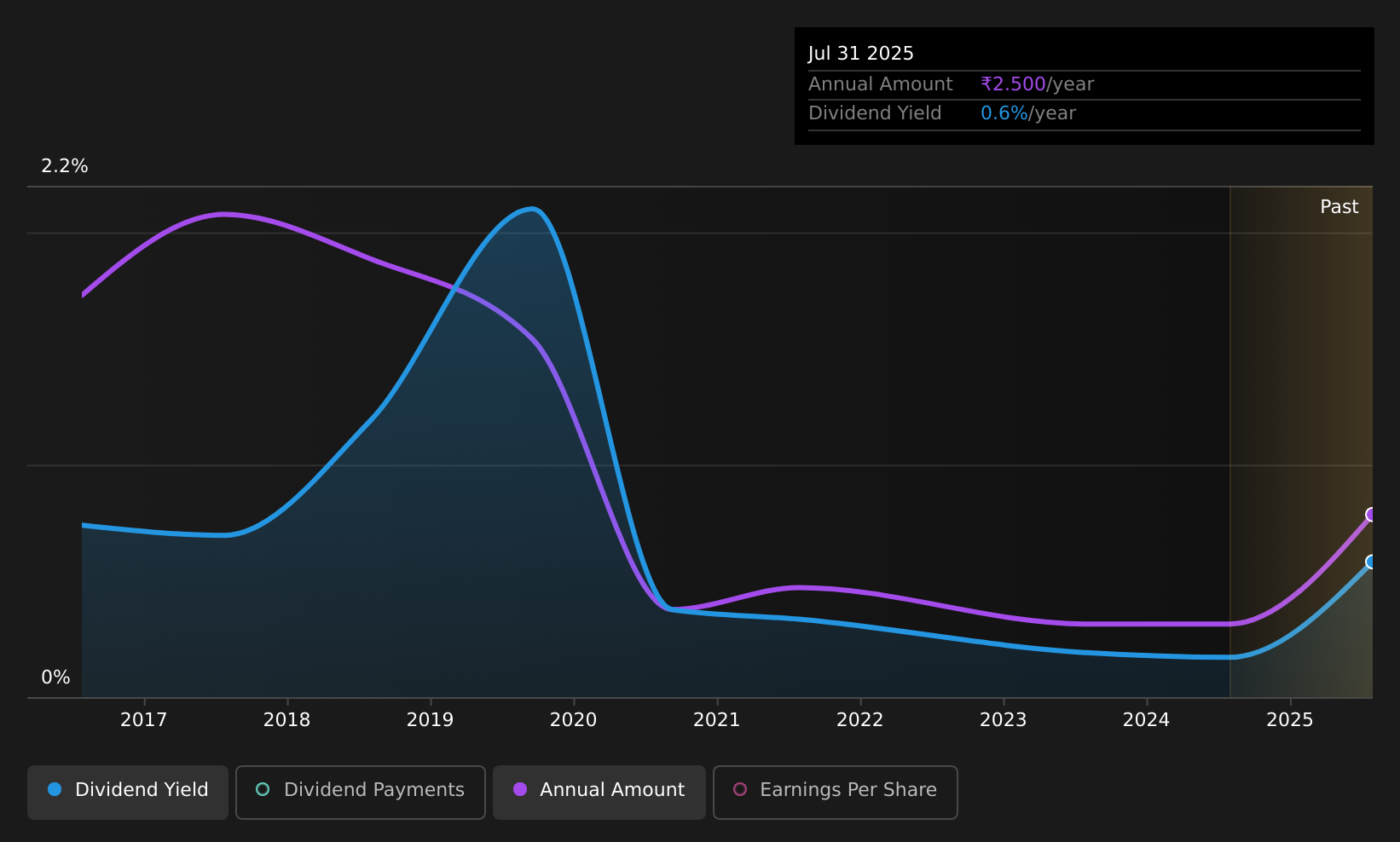1400x842 pixels.
Task: Enable the Dividend Payments series
Action: [x=361, y=792]
